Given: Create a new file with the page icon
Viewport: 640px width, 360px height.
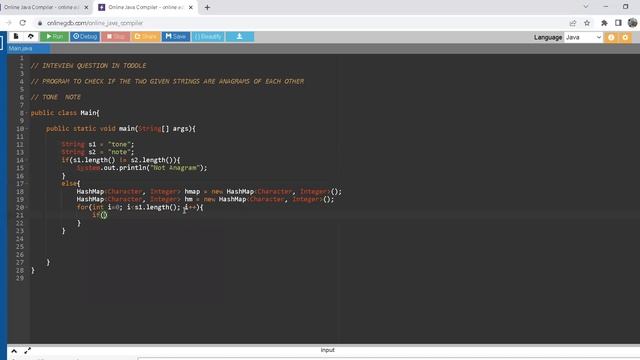Looking at the screenshot, I should pos(16,36).
